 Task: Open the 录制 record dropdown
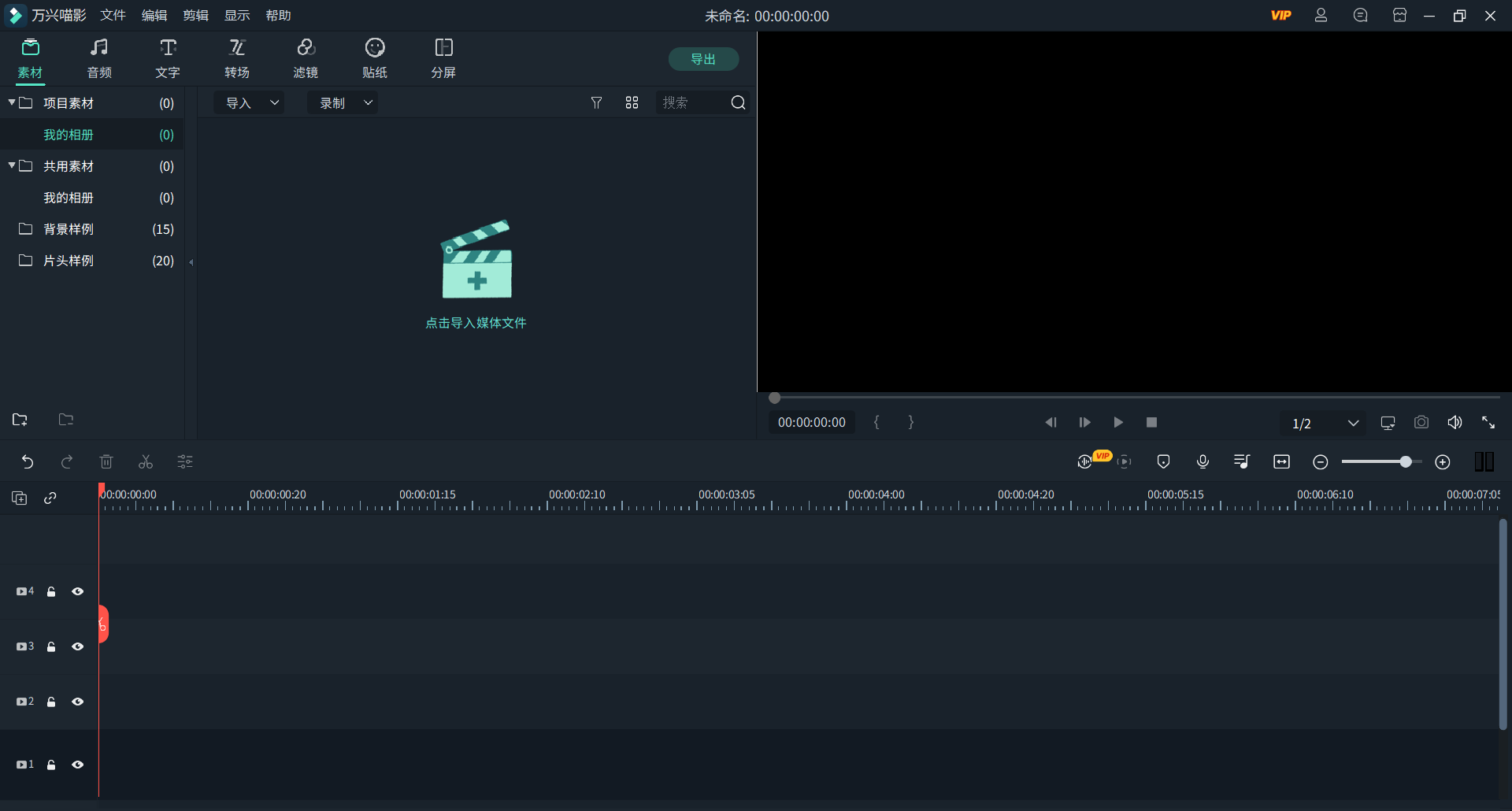[343, 103]
